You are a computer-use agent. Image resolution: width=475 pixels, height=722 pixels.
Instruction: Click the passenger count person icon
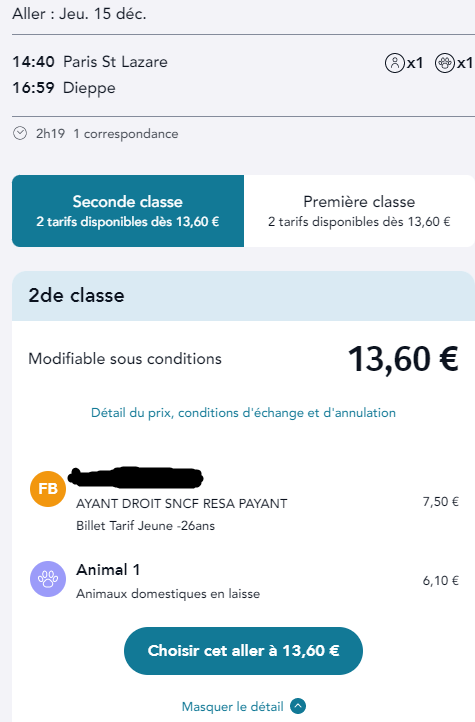tap(394, 63)
